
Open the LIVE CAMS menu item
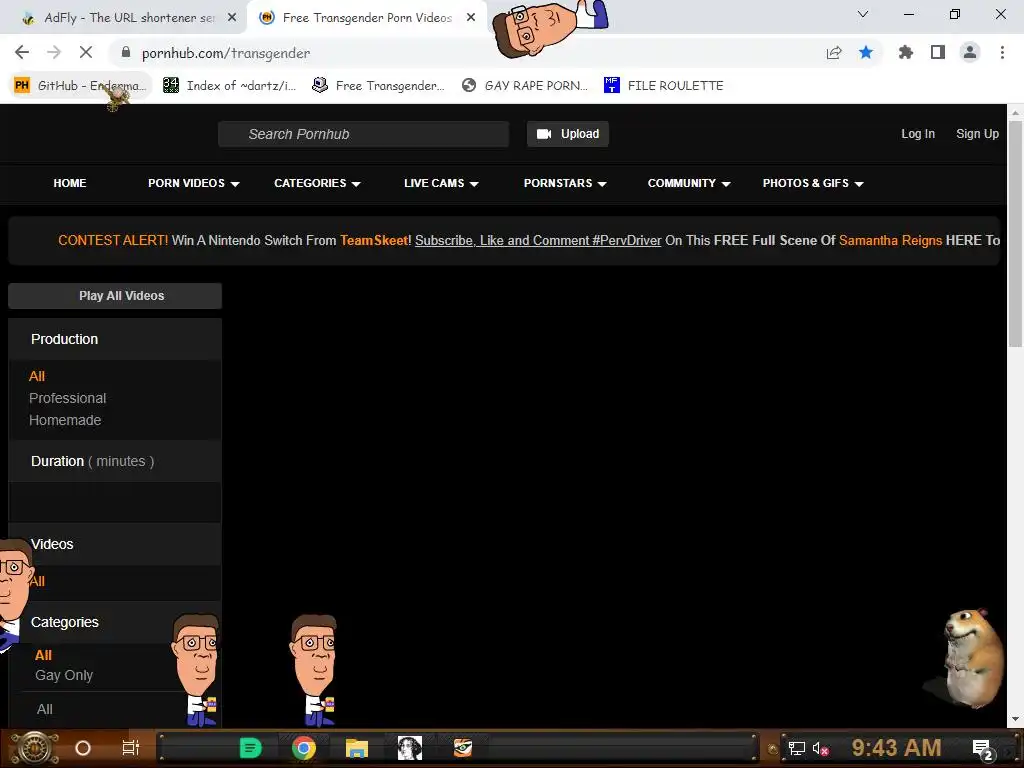click(434, 184)
